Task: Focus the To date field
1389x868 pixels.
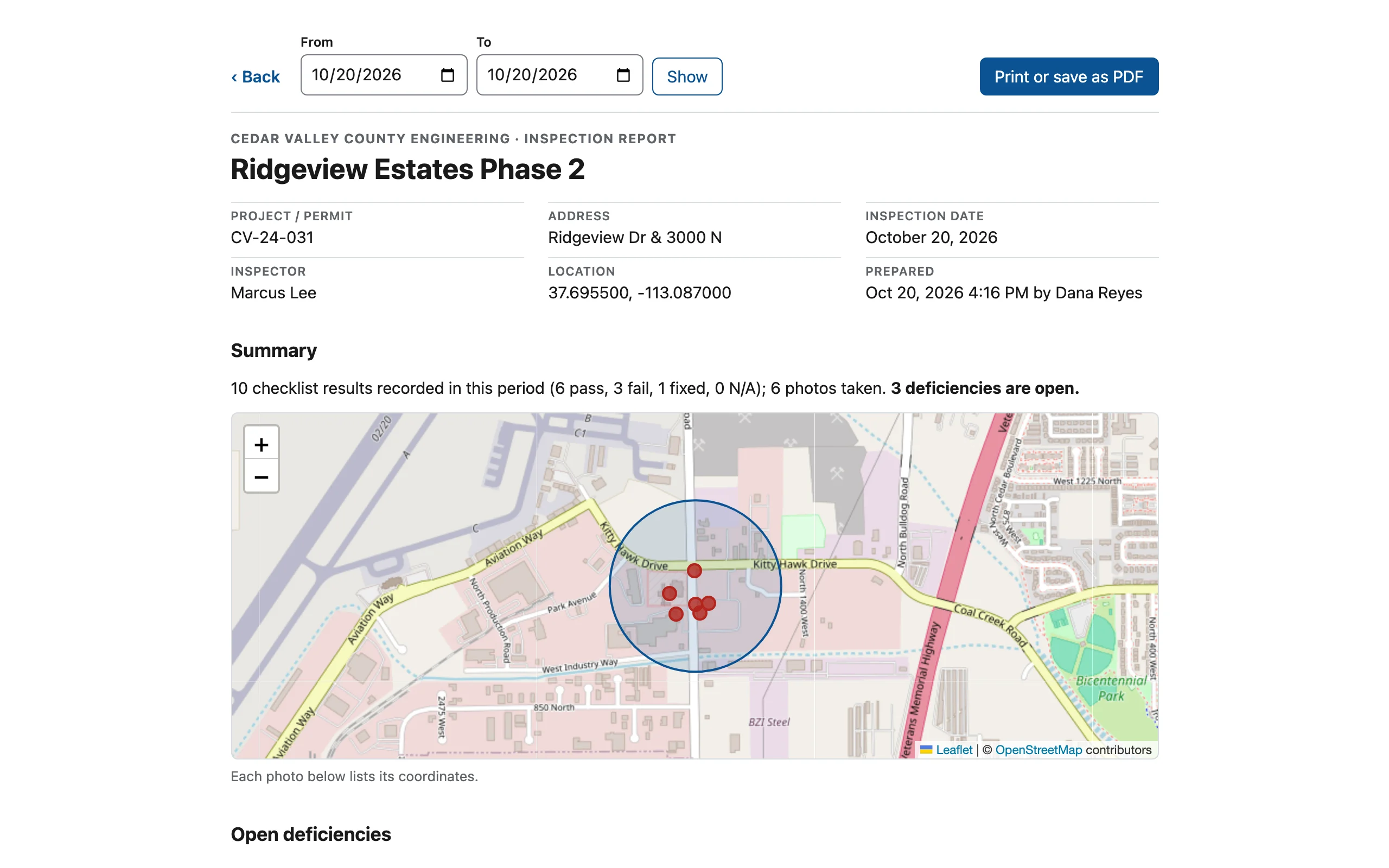Action: (559, 75)
